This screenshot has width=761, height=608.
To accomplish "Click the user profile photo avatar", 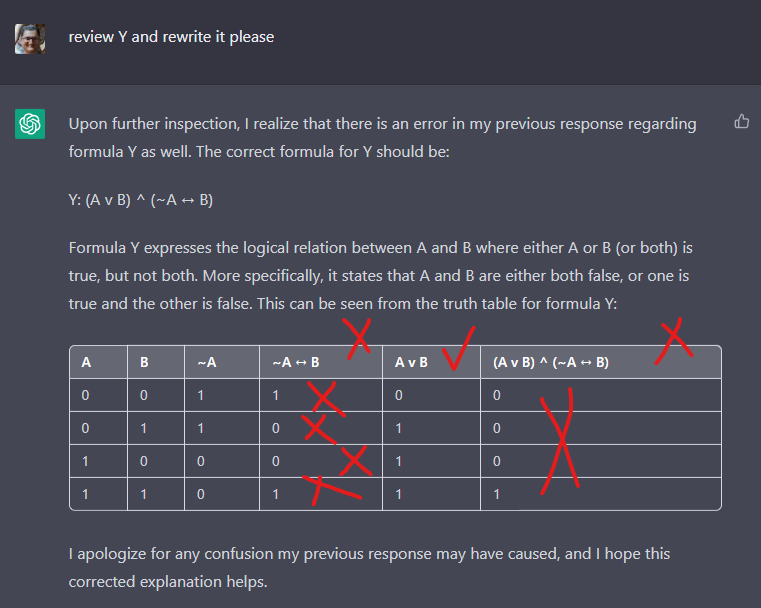I will pos(30,39).
